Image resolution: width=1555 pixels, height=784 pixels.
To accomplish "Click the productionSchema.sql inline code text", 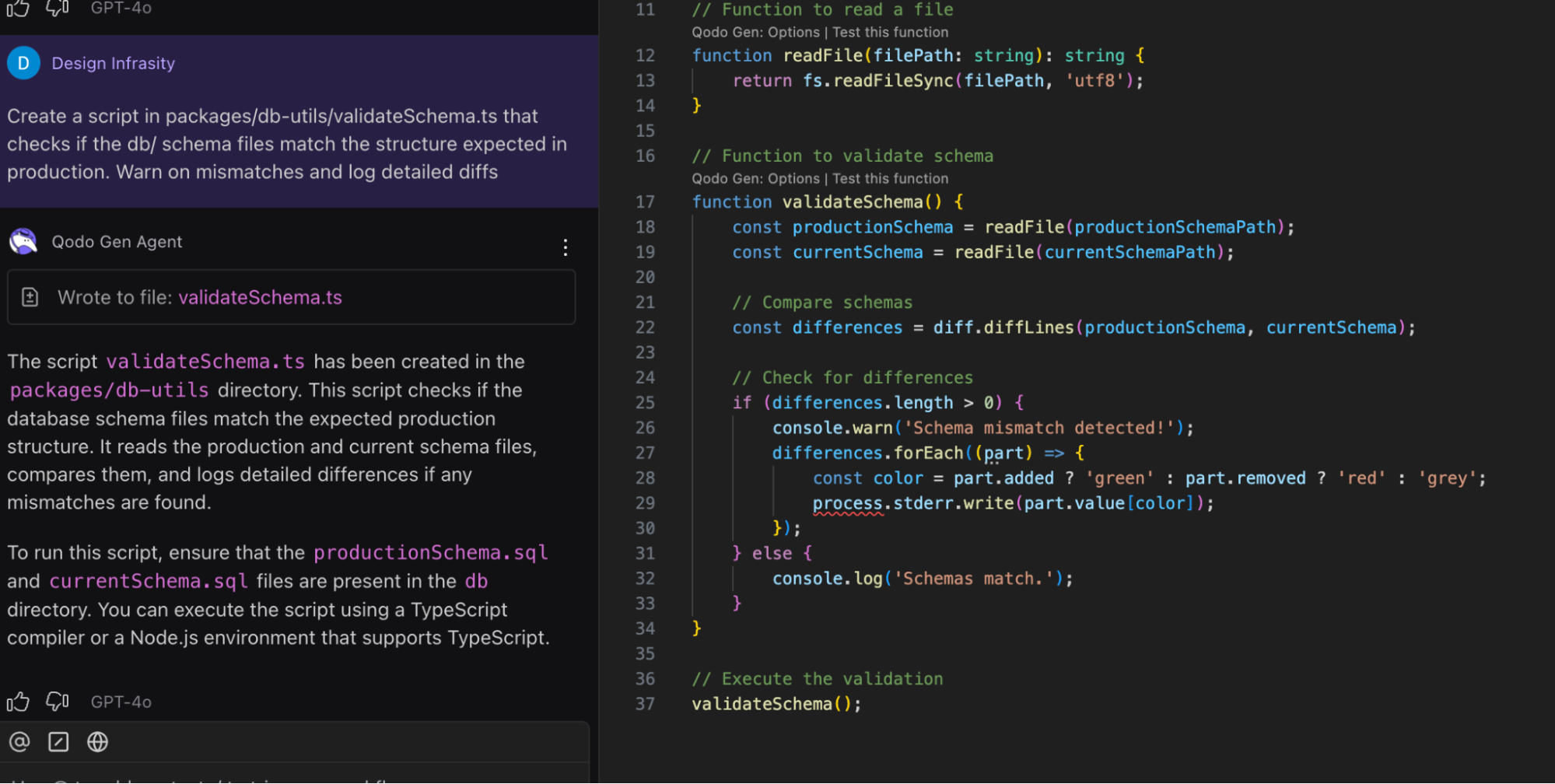I will click(x=431, y=552).
